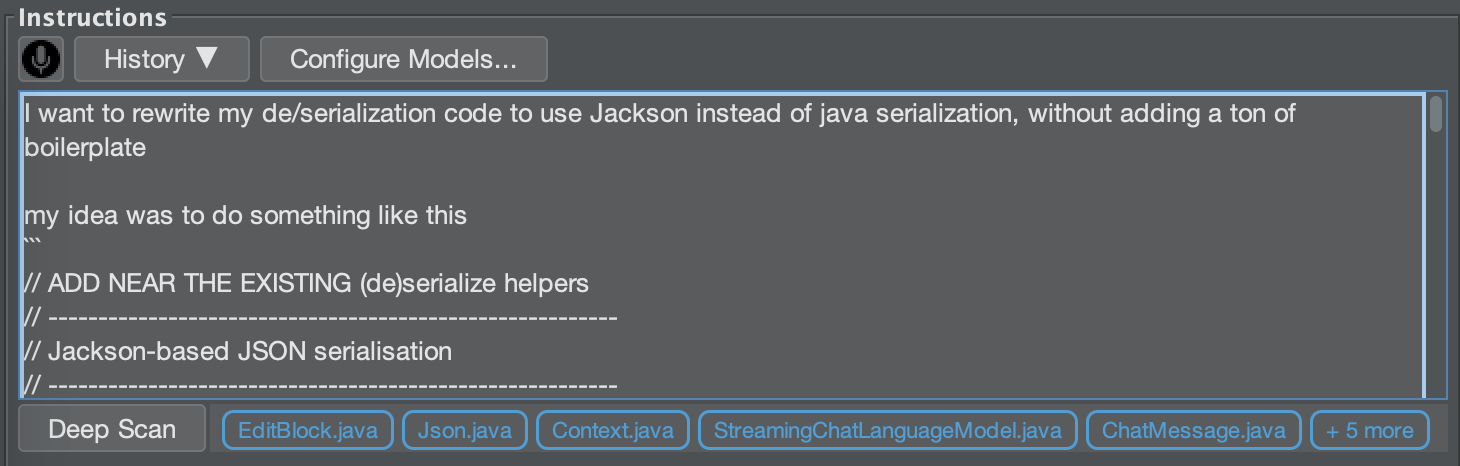Select the EditBlock.java file chip
The image size is (1460, 466).
pyautogui.click(x=307, y=431)
